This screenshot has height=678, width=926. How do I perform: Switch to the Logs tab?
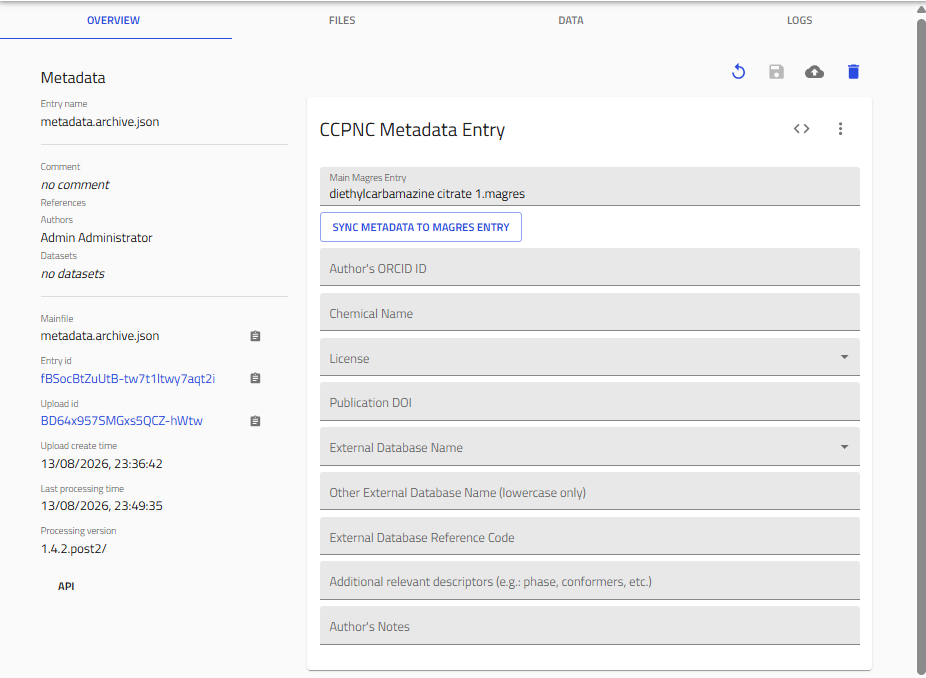click(x=799, y=20)
